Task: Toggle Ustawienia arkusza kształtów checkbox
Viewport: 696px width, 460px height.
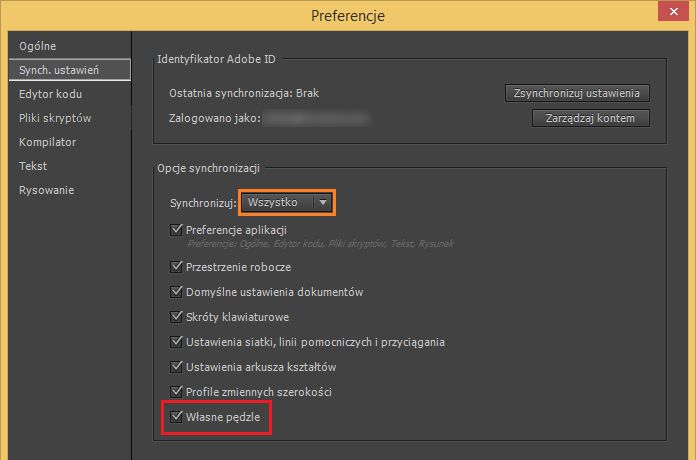Action: tap(177, 367)
